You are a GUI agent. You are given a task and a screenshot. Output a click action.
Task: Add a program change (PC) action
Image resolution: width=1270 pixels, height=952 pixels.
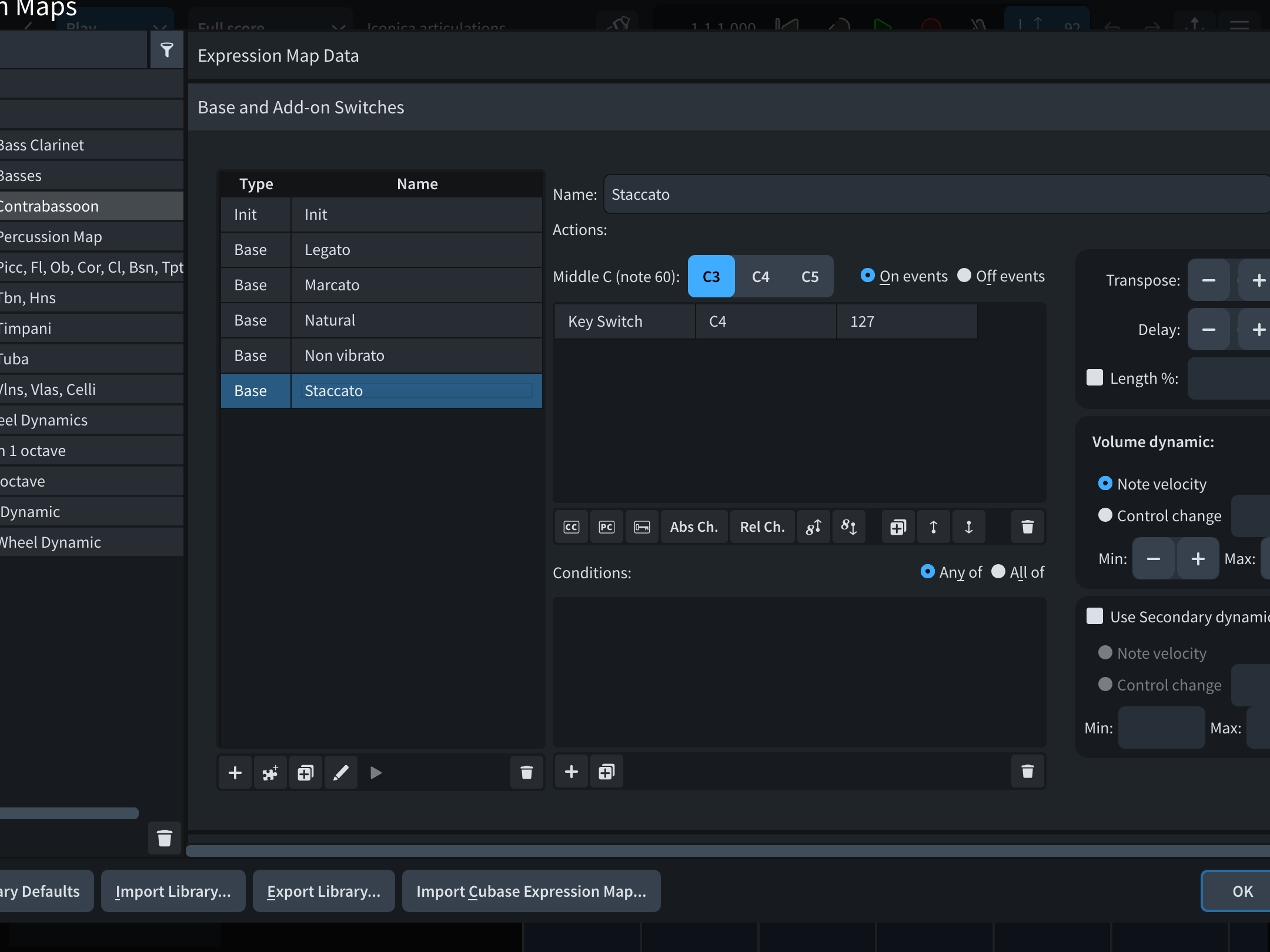point(607,527)
